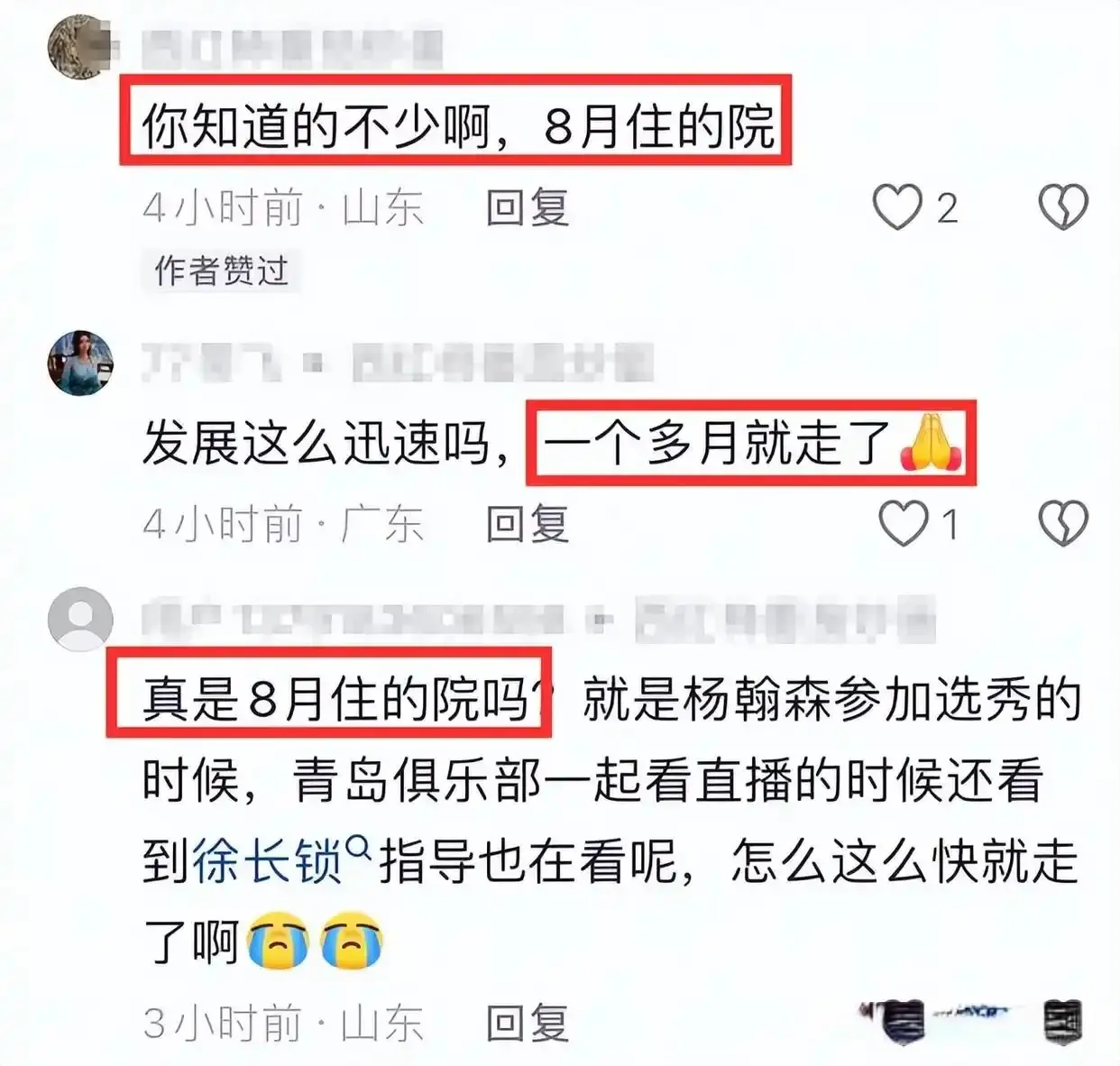Select the text 一个多月就走了
The width and height of the screenshot is (1120, 1066).
pos(717,444)
